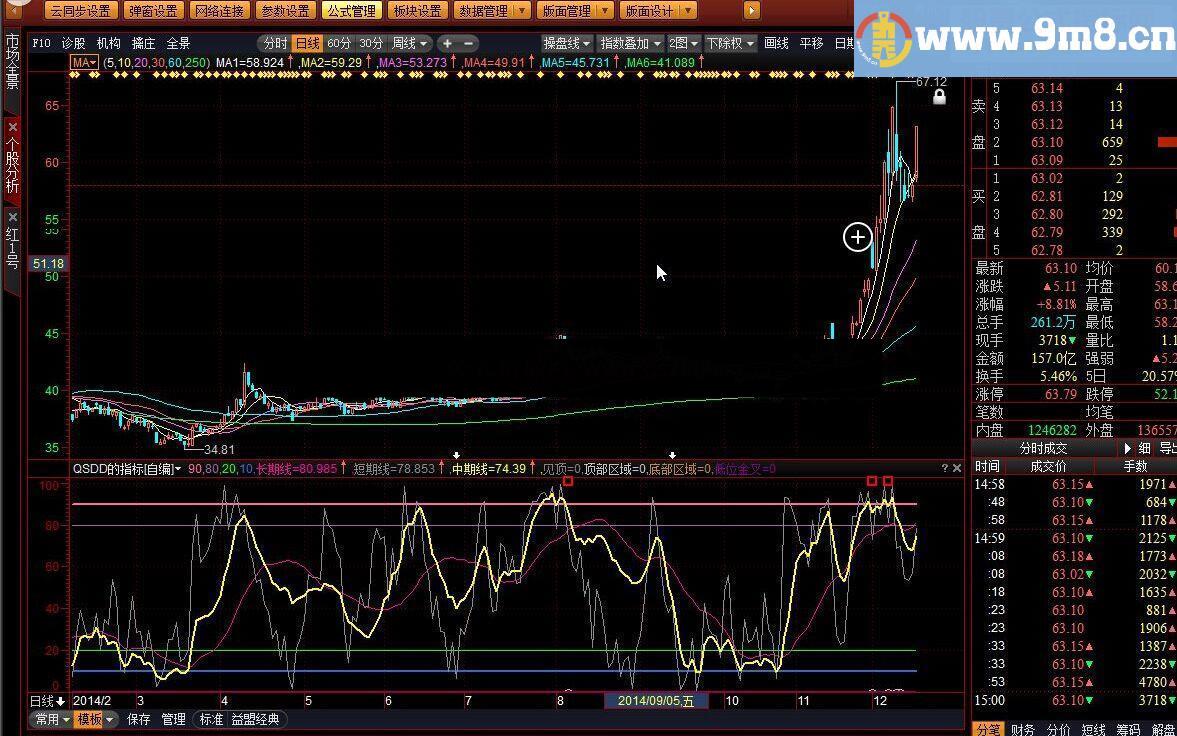
Task: Click the F10 info button
Action: [41, 43]
